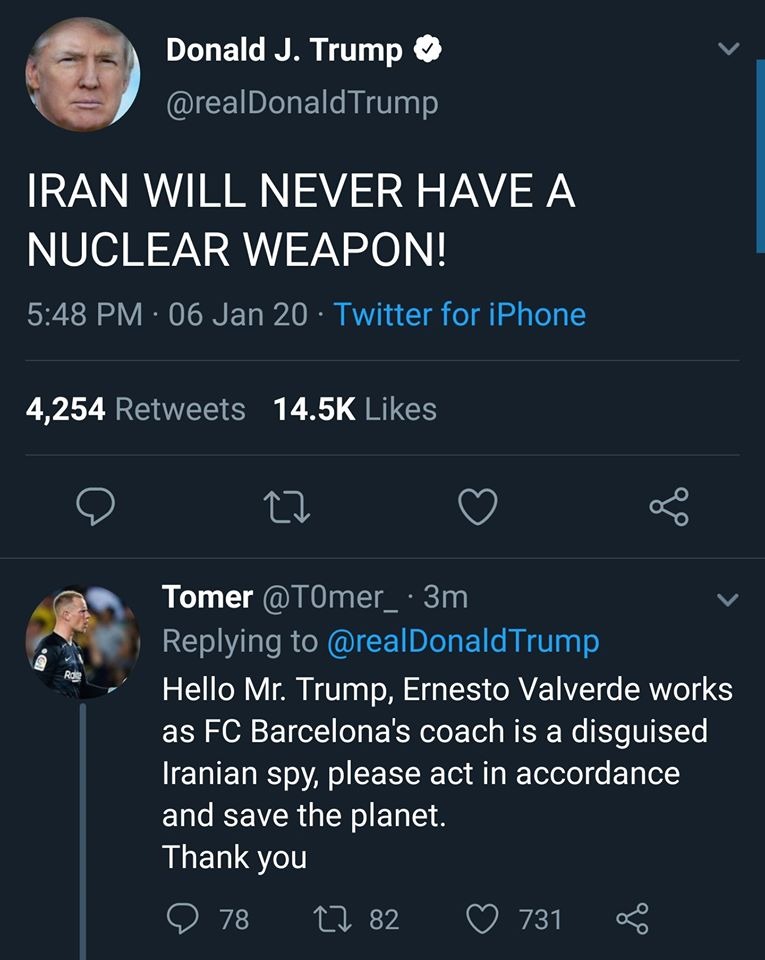Share the main tweet
The width and height of the screenshot is (765, 960).
pos(669,507)
